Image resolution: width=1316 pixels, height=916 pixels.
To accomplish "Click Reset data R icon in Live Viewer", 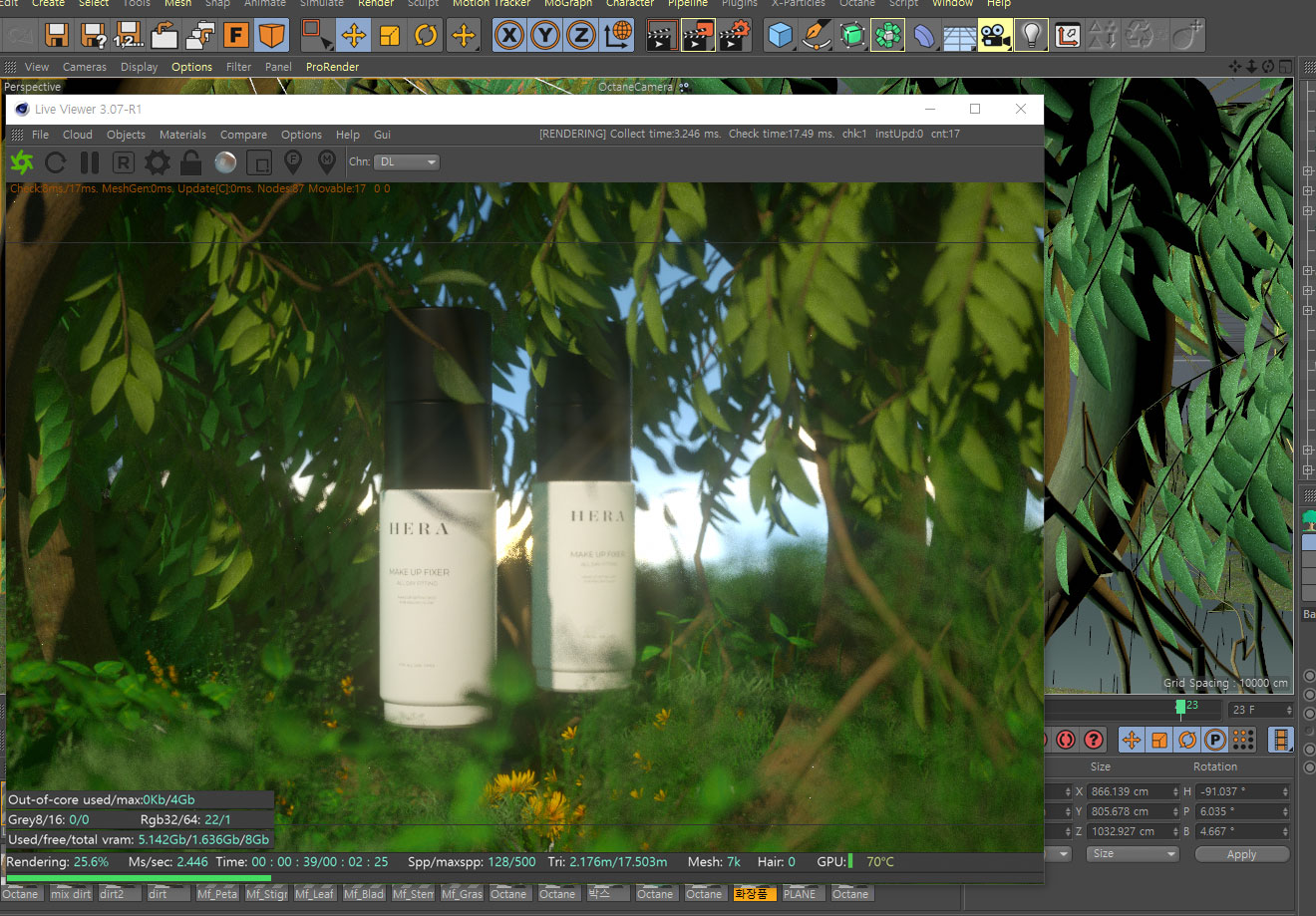I will pyautogui.click(x=123, y=162).
